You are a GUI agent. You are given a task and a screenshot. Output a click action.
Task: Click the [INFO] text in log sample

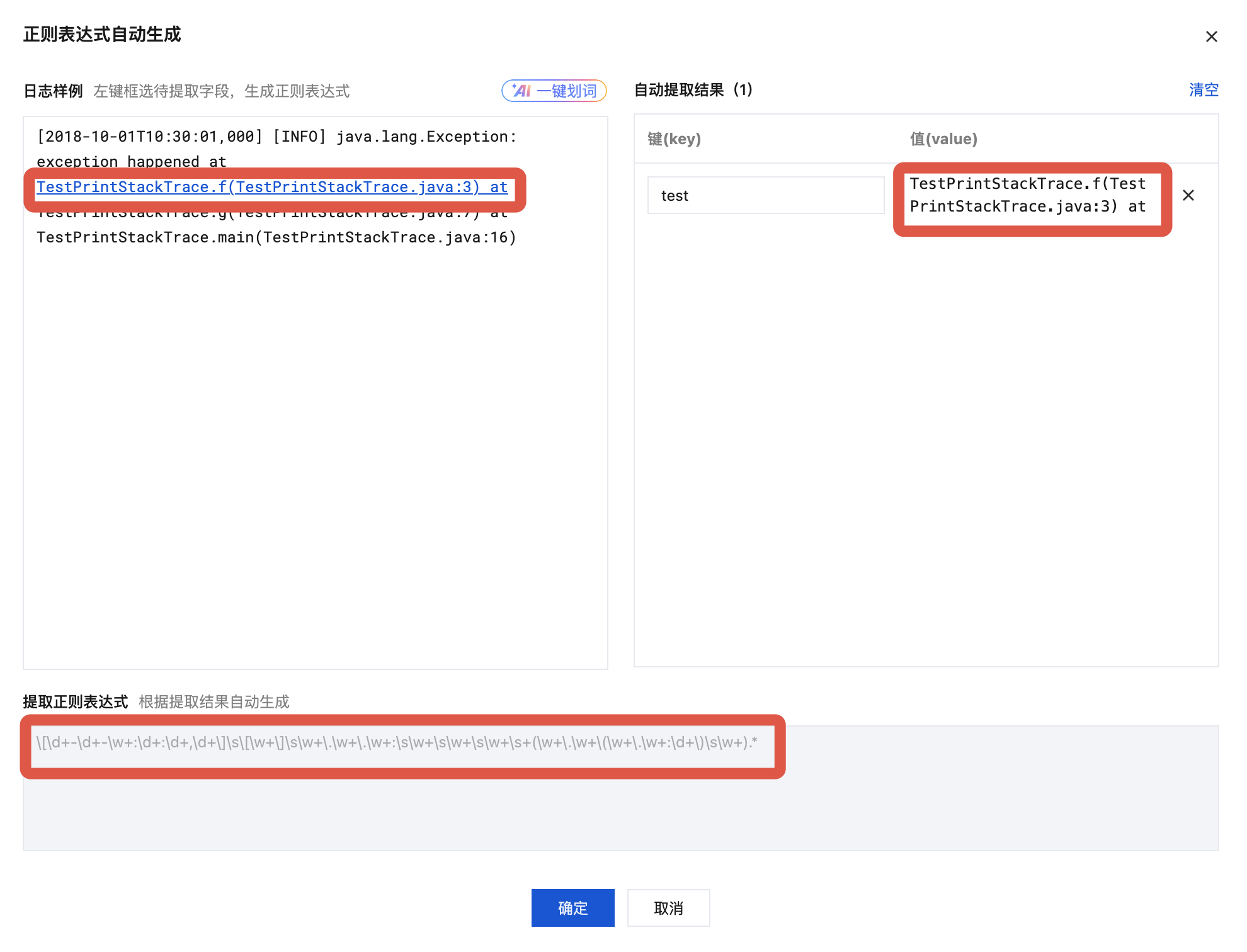(299, 137)
